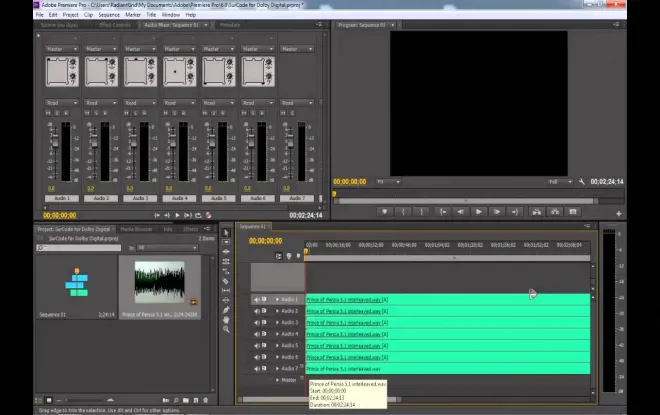
Task: Expand the Audio 1 timeline track
Action: click(277, 299)
